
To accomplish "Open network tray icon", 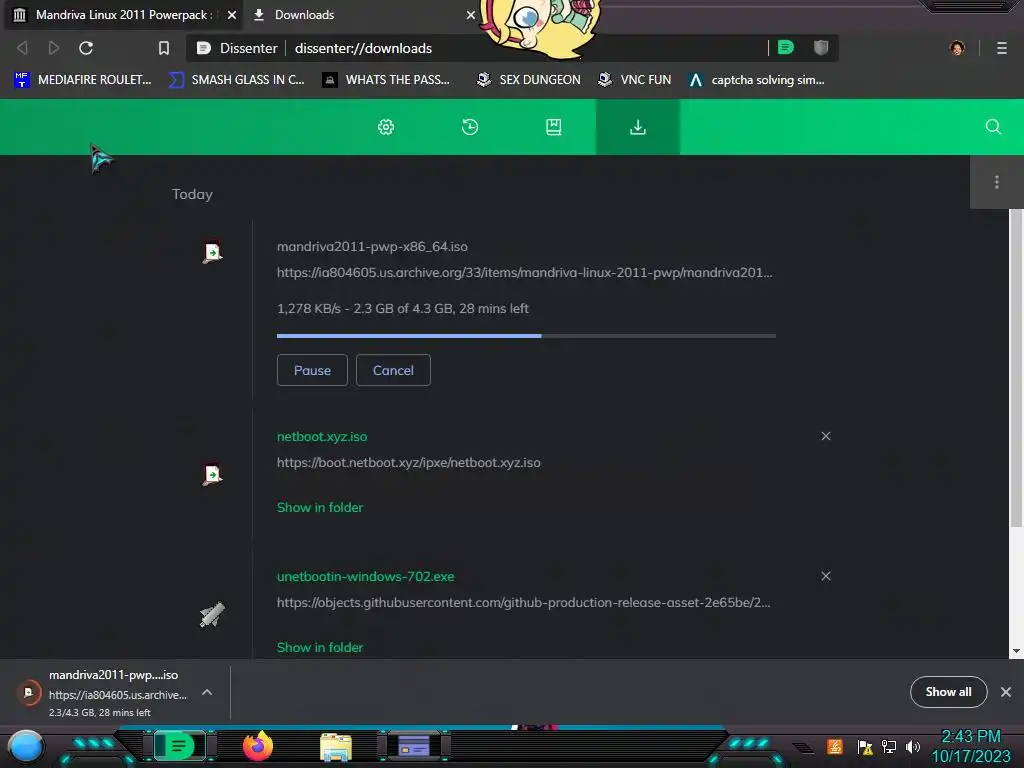I will [x=889, y=746].
